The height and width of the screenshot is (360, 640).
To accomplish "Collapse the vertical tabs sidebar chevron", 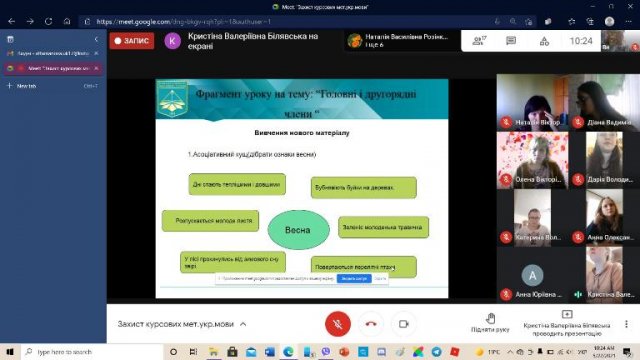I will 96,39.
